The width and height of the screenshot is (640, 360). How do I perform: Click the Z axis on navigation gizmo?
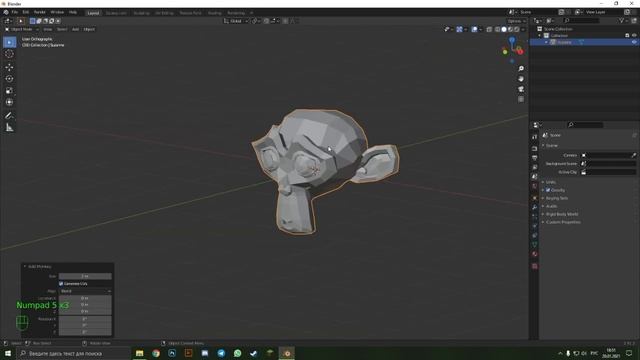point(512,40)
